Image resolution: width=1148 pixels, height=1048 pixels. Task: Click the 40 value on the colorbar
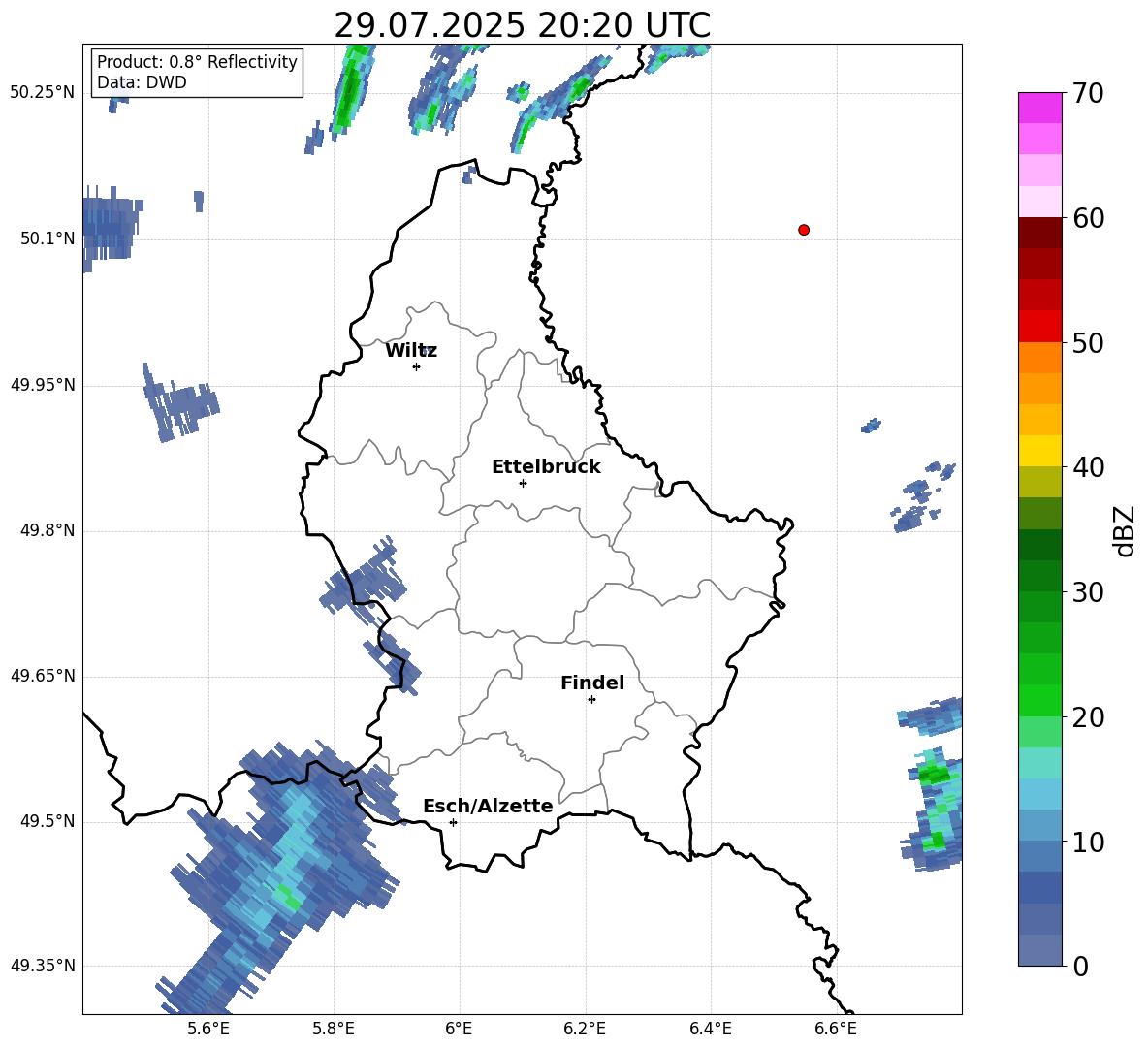1088,467
